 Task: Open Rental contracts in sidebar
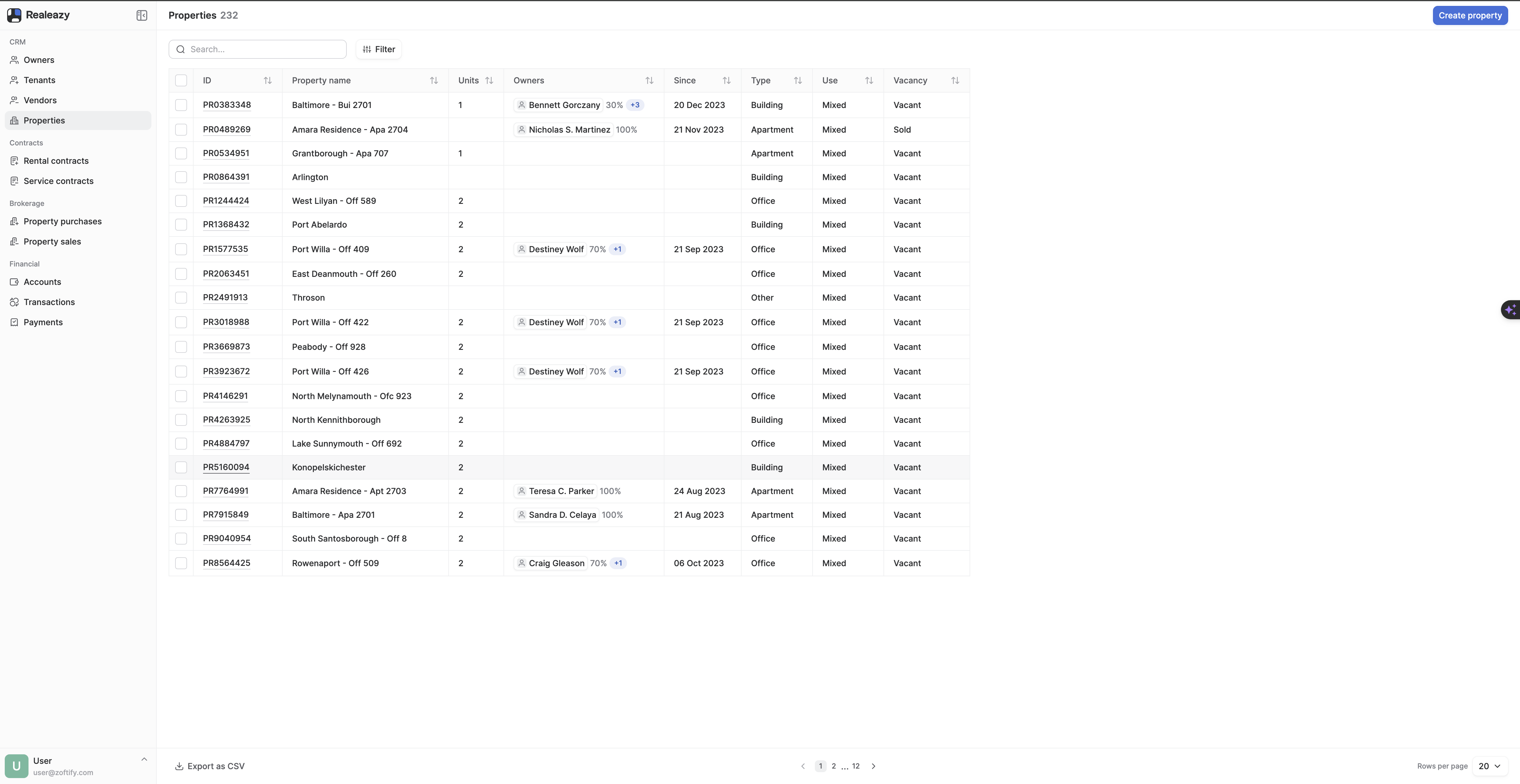[x=56, y=161]
